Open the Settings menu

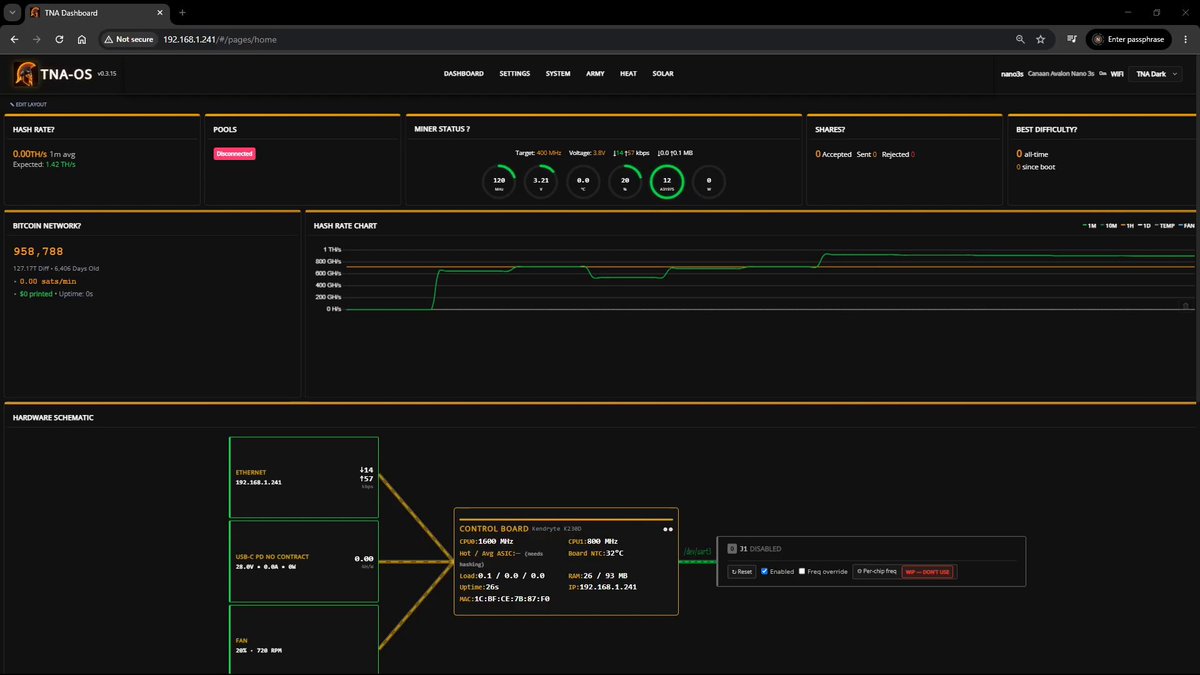click(515, 74)
